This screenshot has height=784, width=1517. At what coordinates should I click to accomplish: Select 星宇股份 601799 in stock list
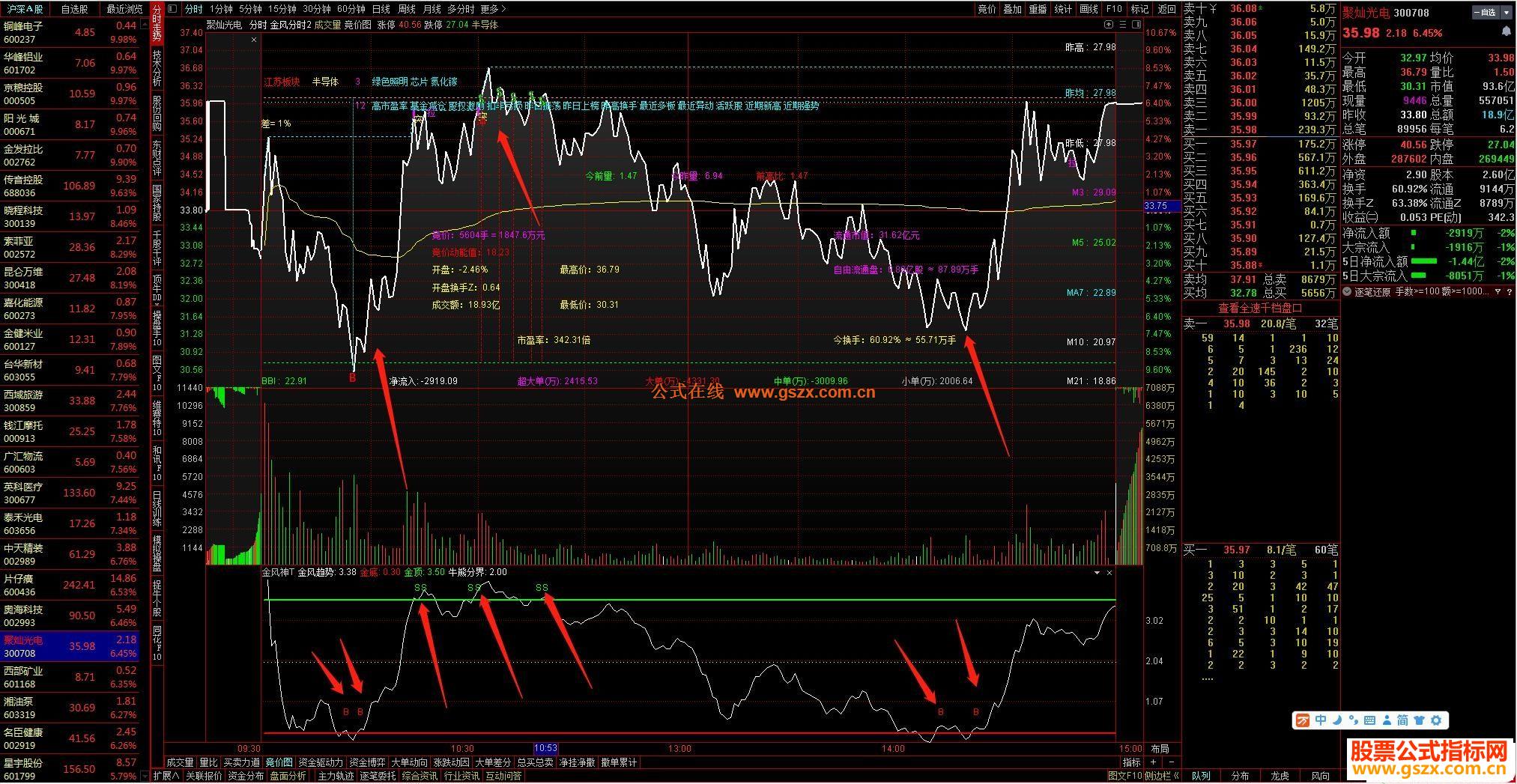tap(70, 768)
